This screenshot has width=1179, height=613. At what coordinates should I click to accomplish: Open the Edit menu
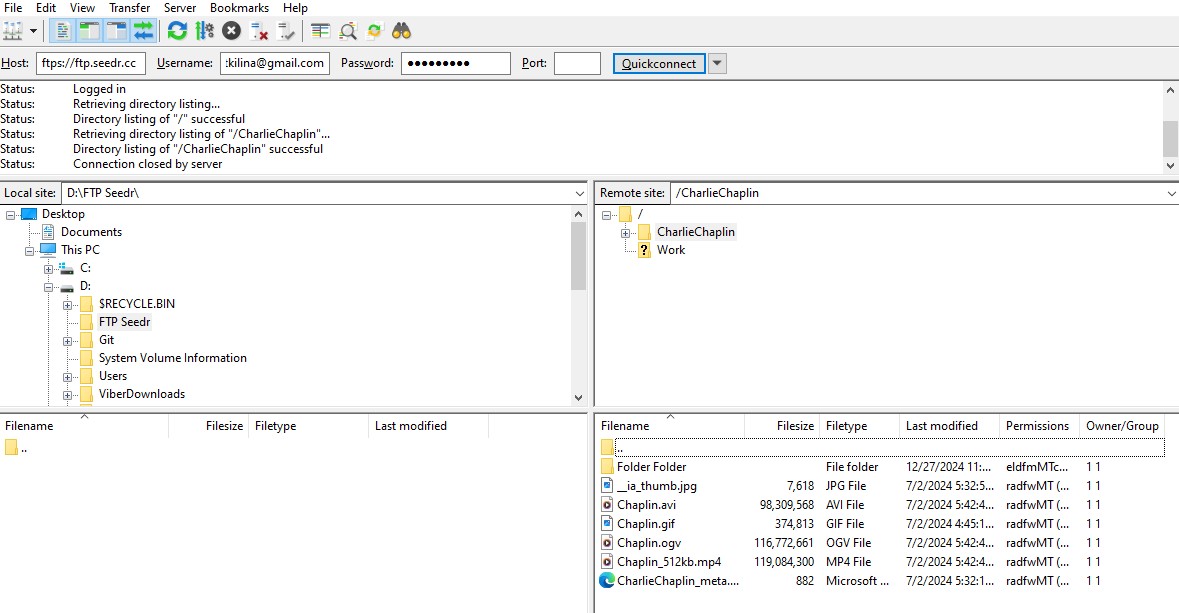[46, 8]
